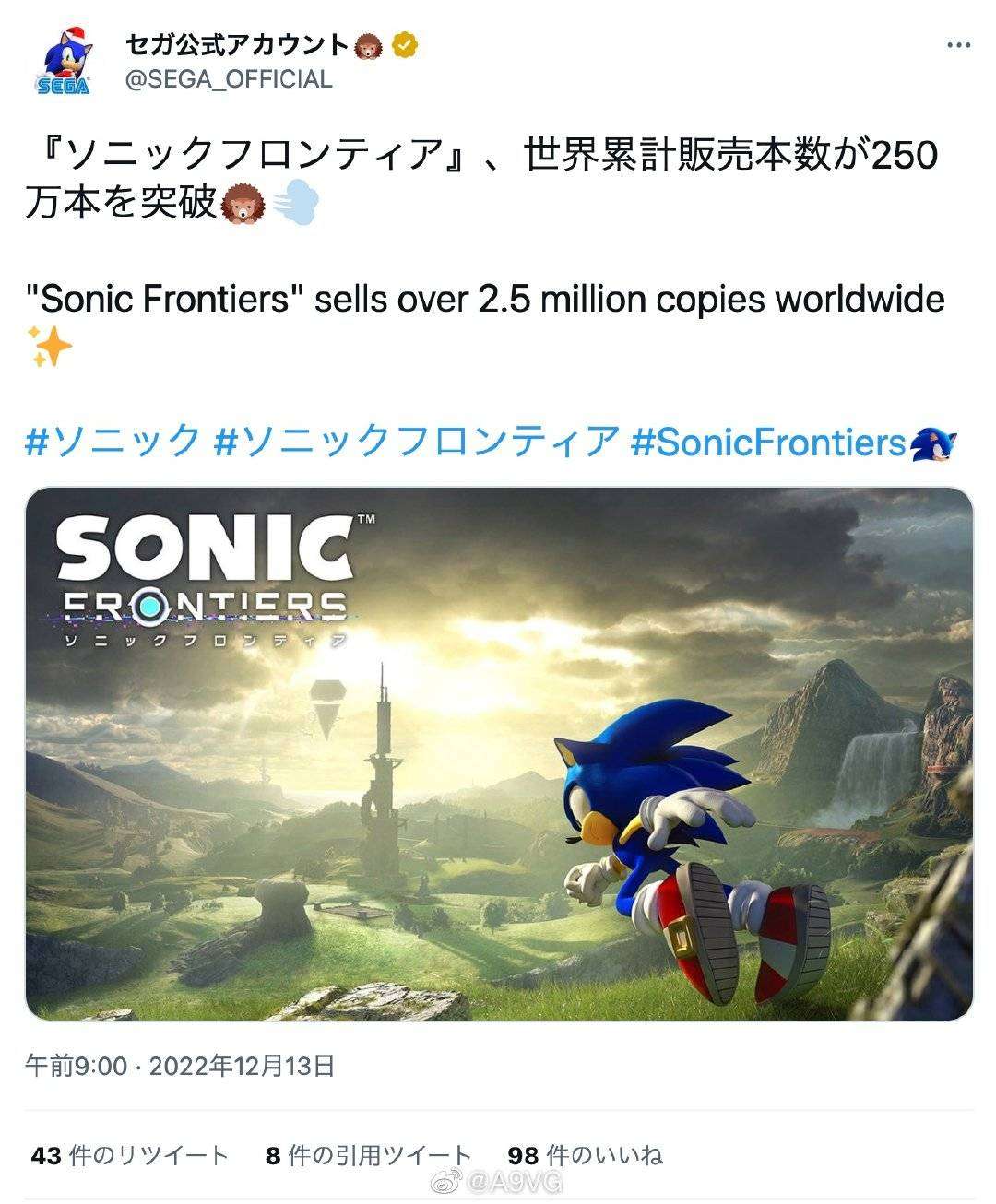Viewport: 996px width, 1204px height.
Task: Open the @SEGA_OFFICIAL handle
Action: (x=228, y=80)
